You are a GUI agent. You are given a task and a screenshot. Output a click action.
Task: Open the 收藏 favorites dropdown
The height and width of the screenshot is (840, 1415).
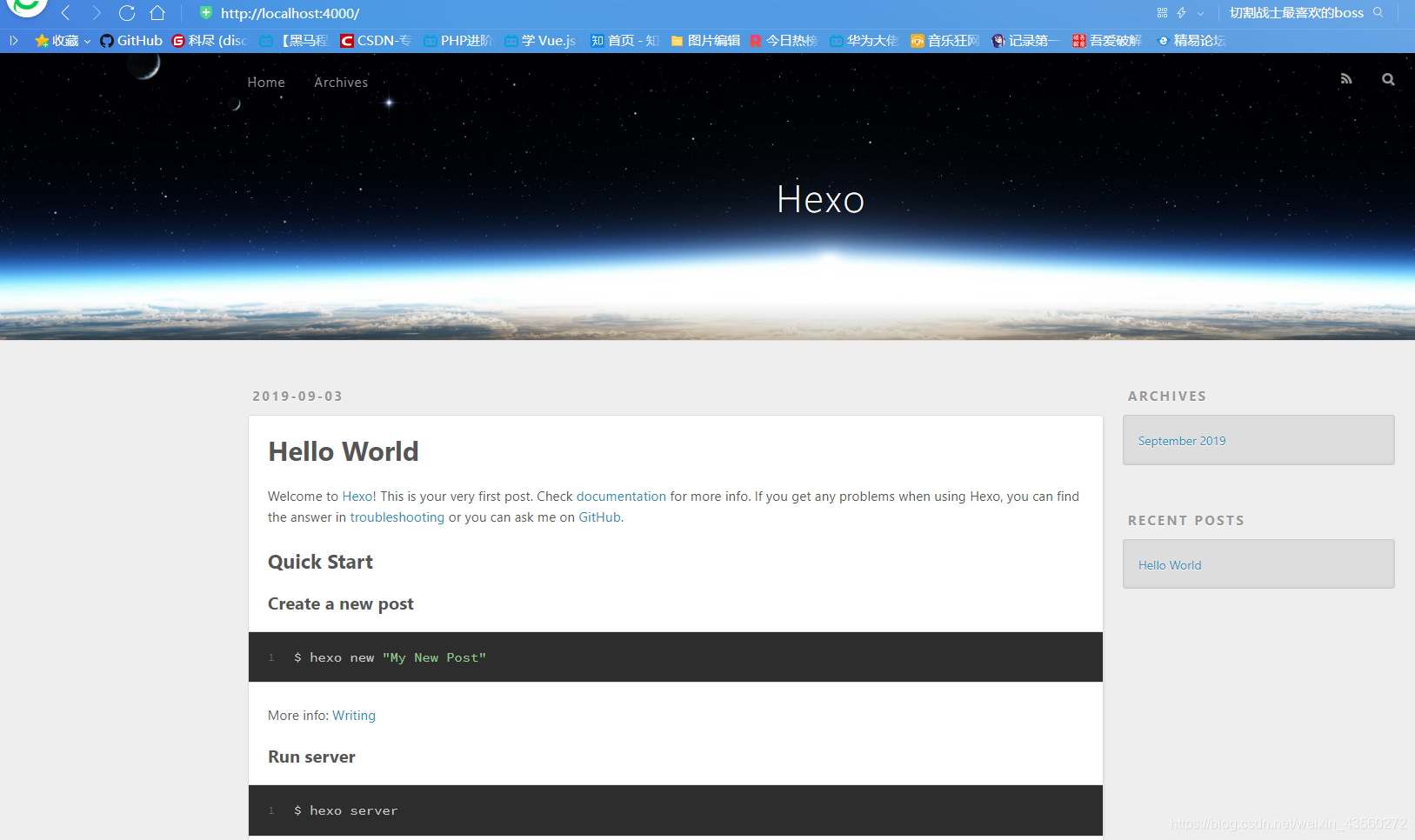pos(63,40)
